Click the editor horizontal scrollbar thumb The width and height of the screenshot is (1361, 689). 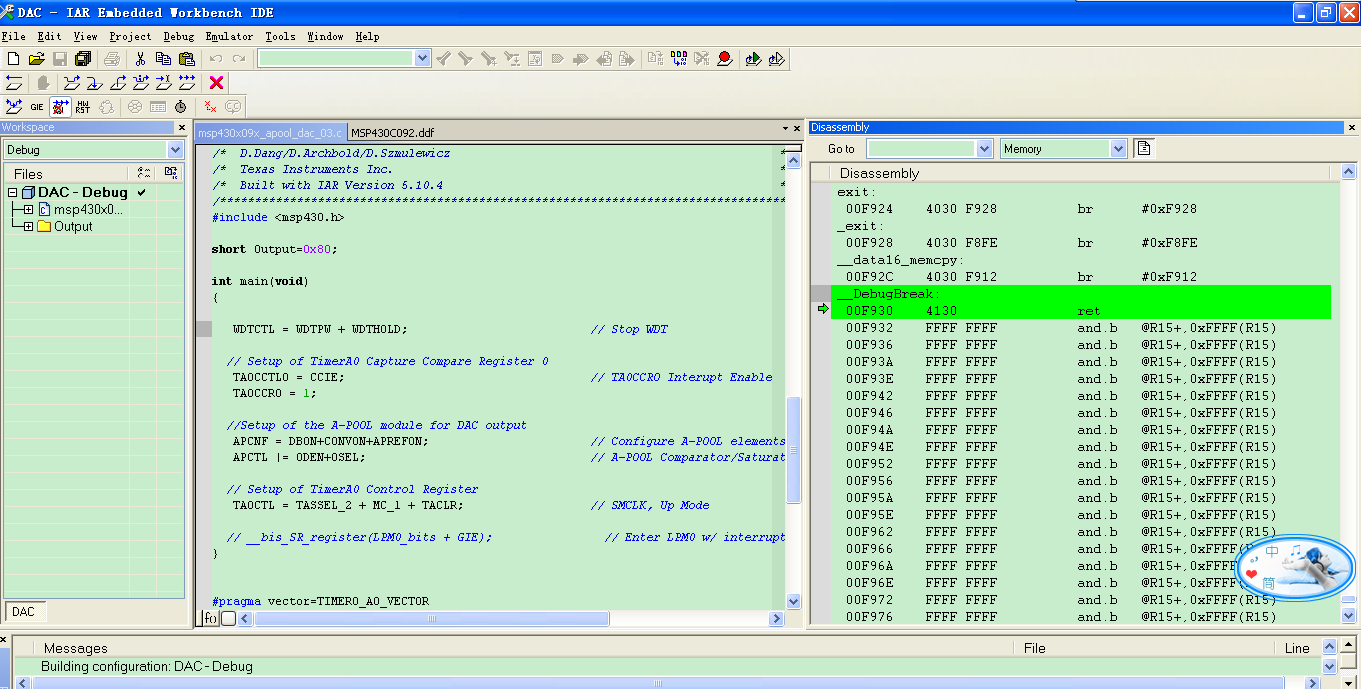[x=432, y=619]
